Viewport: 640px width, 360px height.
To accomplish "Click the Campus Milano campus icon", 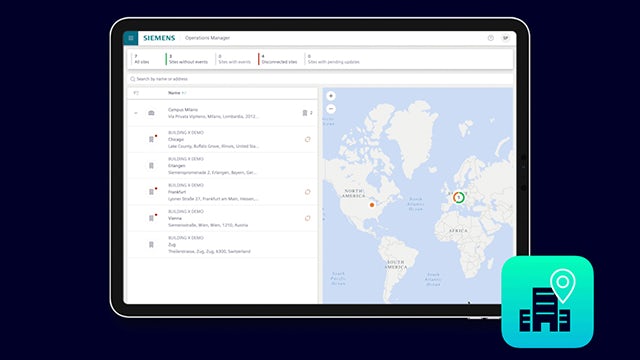I will click(x=151, y=113).
